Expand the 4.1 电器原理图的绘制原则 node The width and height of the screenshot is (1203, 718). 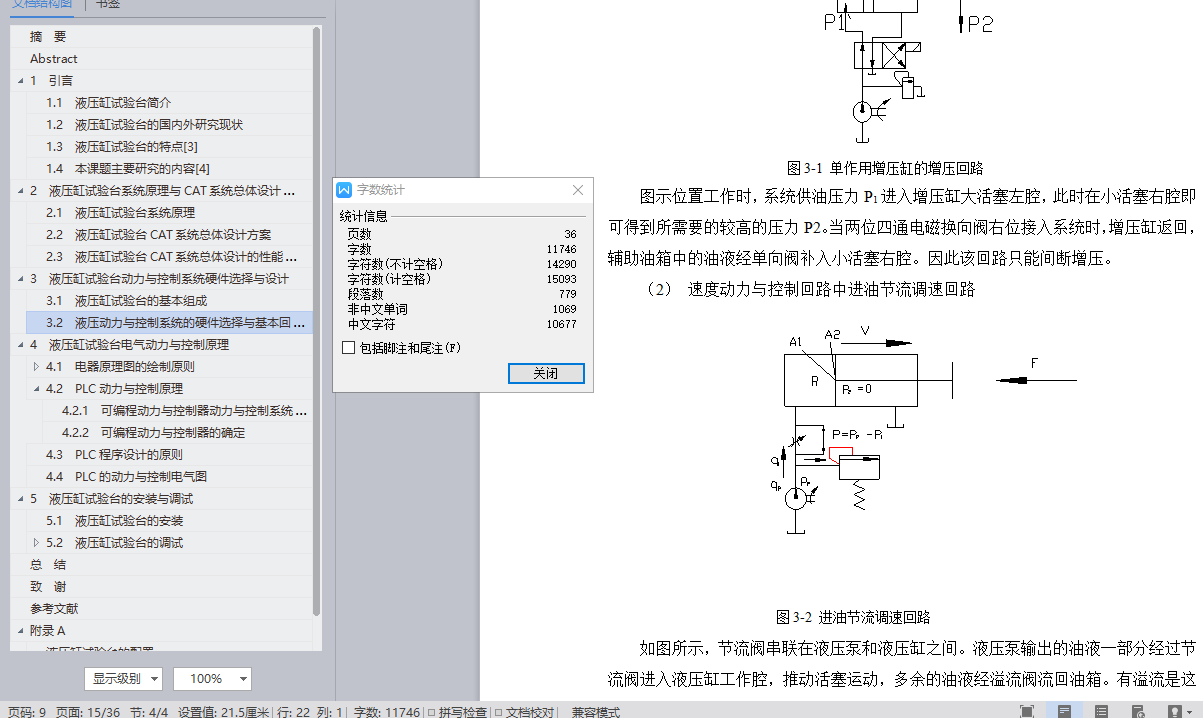[x=37, y=367]
